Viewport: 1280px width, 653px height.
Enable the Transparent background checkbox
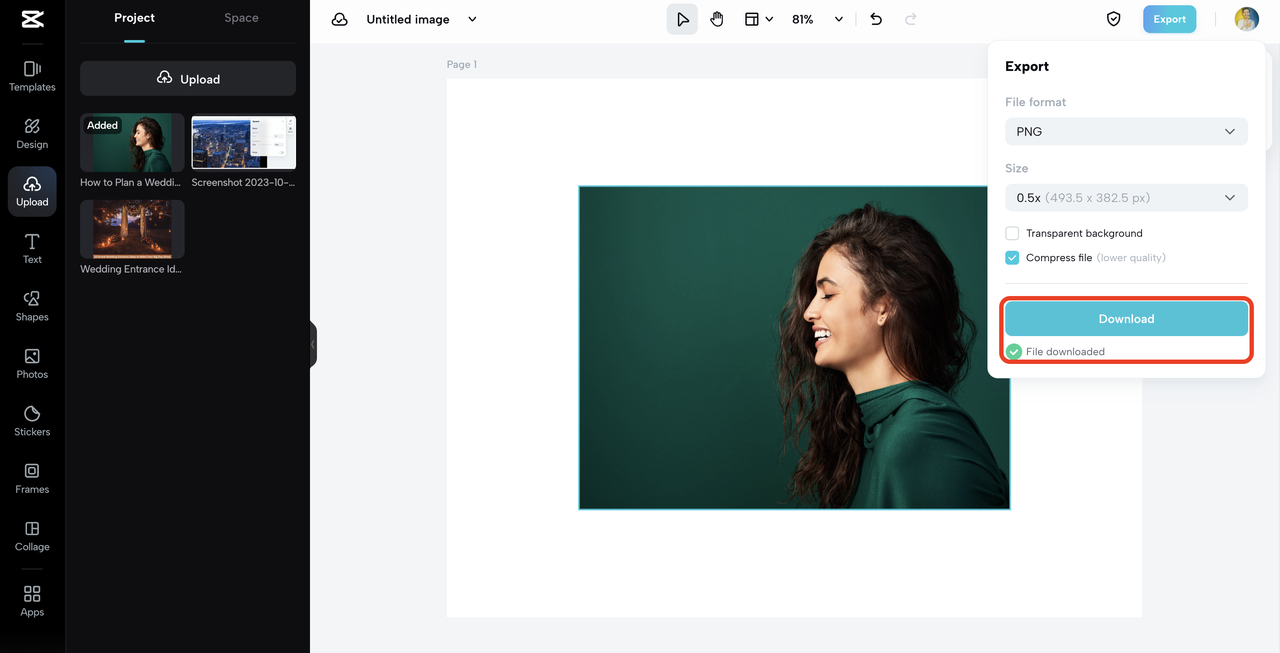pos(1012,233)
